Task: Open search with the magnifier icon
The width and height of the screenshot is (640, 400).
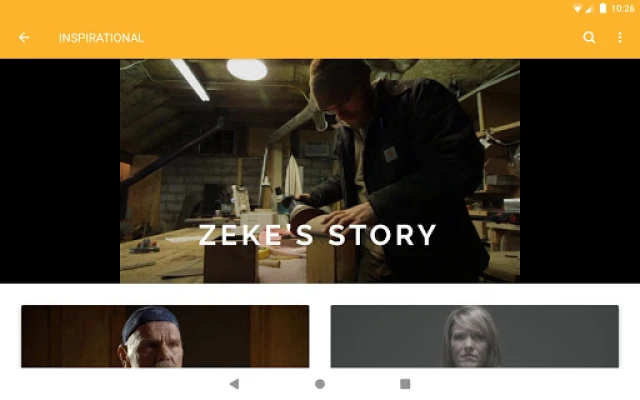Action: pos(589,38)
